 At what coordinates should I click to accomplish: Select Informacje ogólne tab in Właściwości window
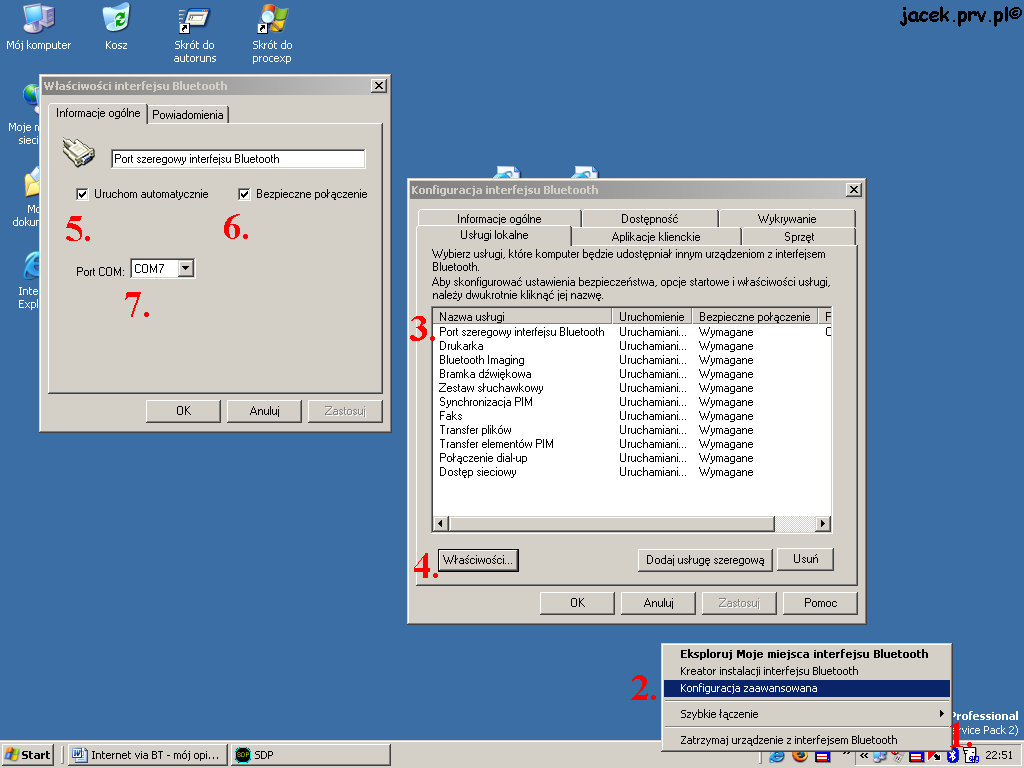tap(98, 113)
